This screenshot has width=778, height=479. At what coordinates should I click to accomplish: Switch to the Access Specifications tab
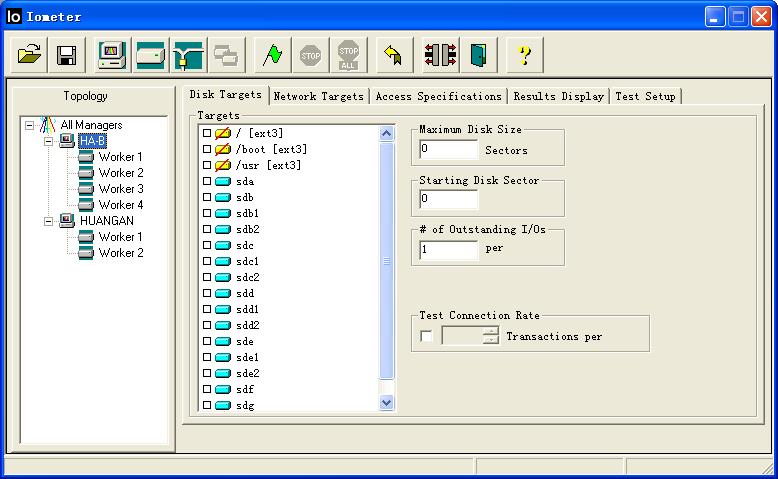[439, 96]
